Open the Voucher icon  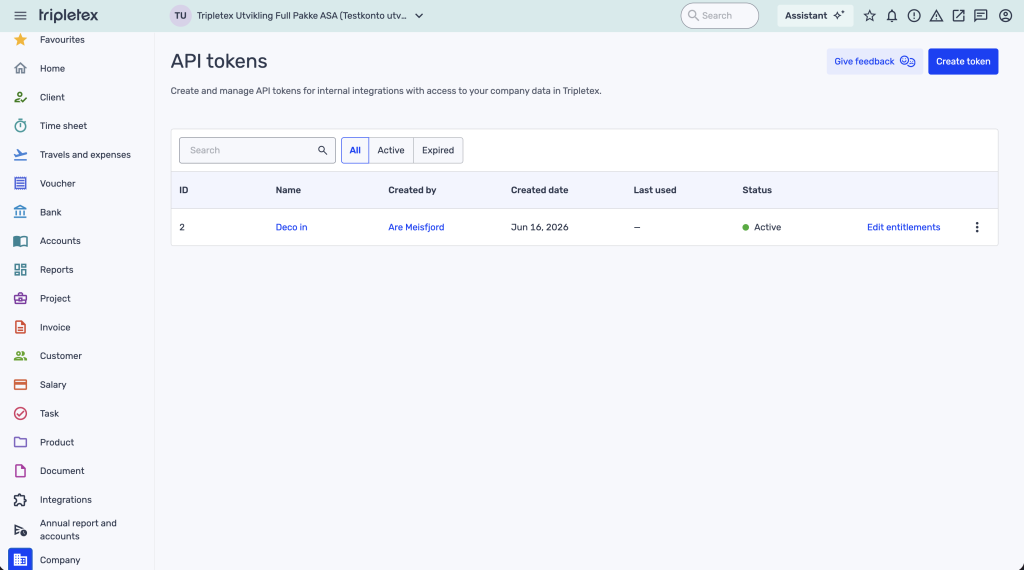[x=20, y=183]
